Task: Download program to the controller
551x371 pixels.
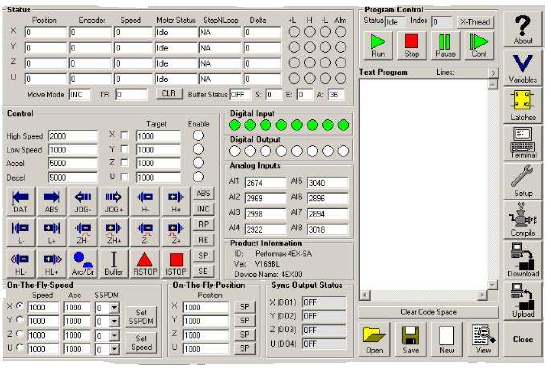Action: tap(523, 260)
